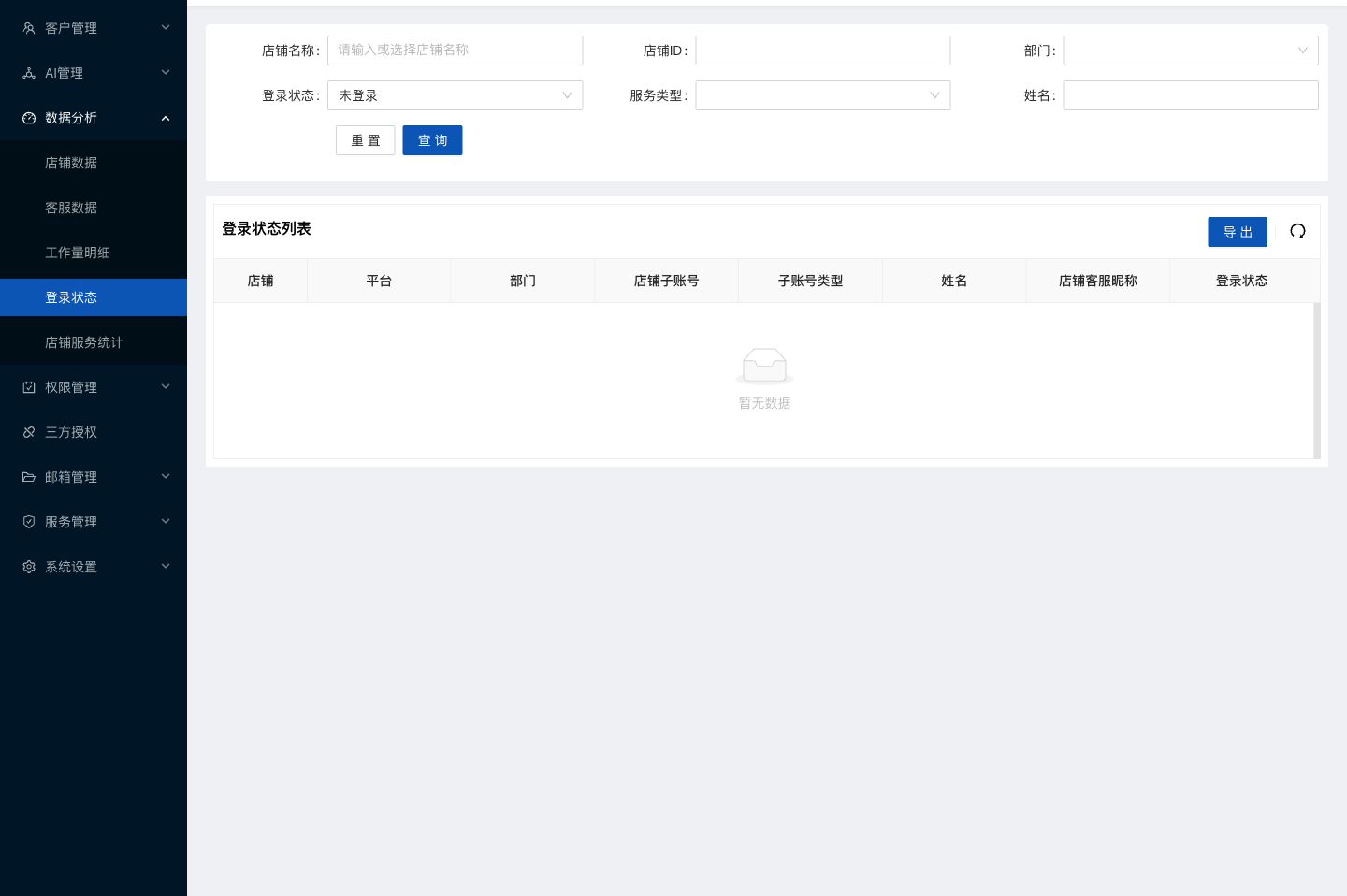Open 工作量明细 submenu item

(94, 253)
